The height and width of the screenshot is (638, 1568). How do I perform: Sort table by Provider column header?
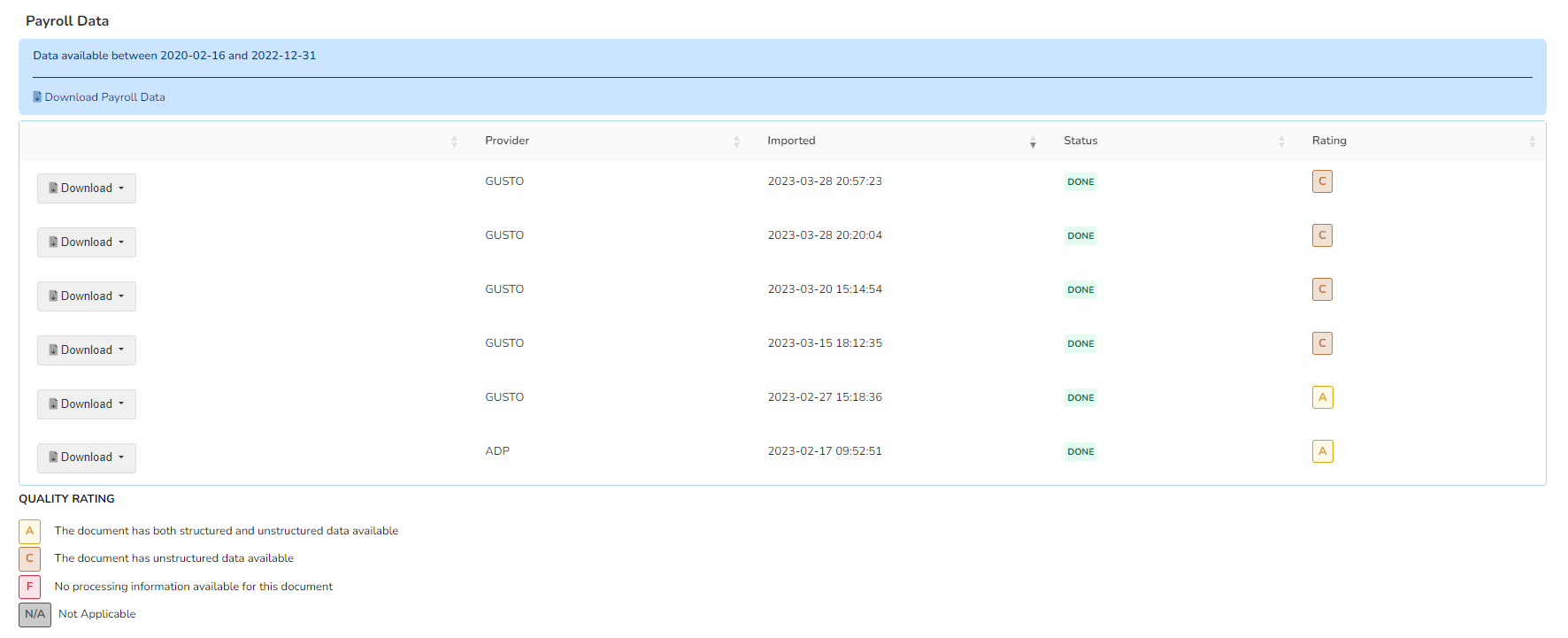coord(507,141)
